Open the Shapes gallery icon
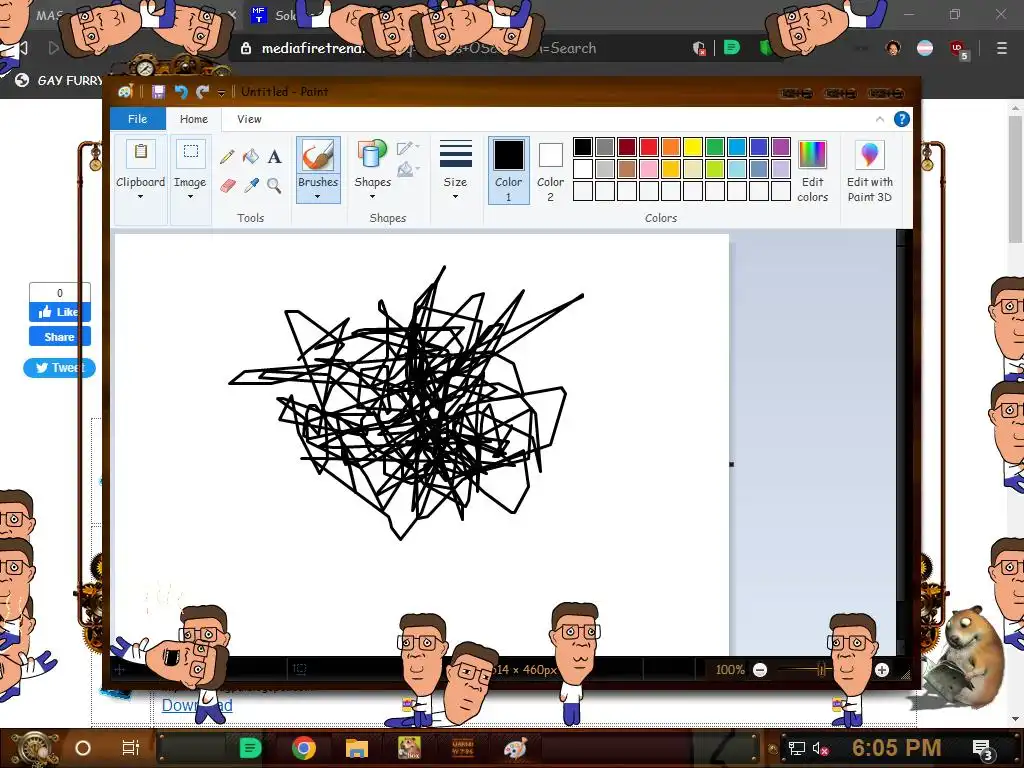Viewport: 1024px width, 768px height. pos(372,155)
